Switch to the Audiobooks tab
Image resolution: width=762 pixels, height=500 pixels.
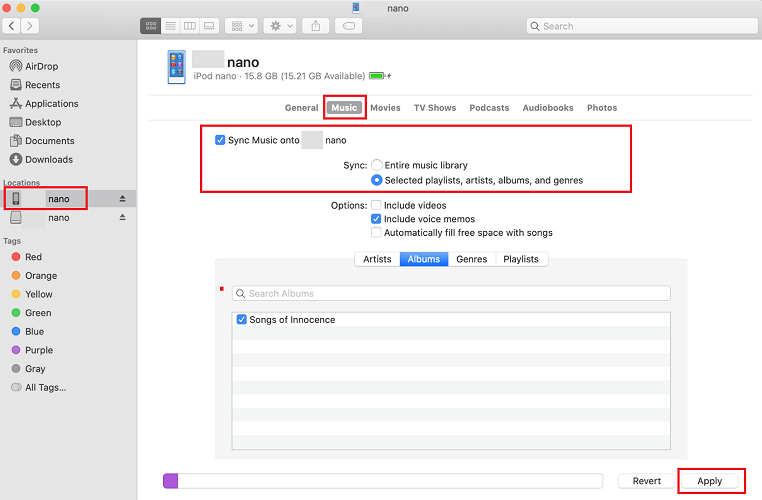[x=548, y=108]
